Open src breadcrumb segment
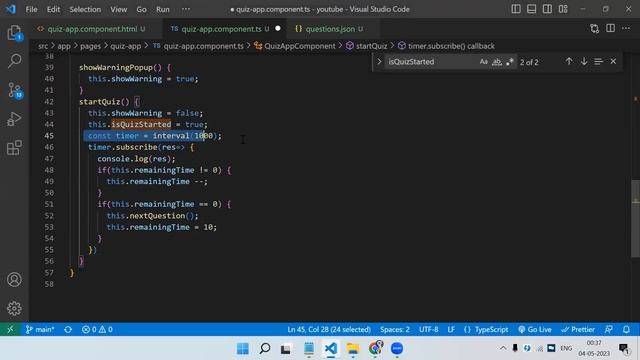 [x=43, y=46]
